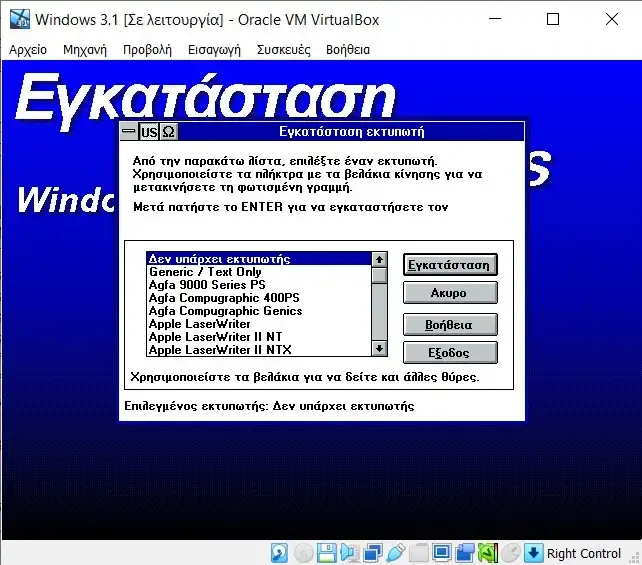The image size is (642, 565).
Task: Click the shared folders status icon
Action: click(418, 553)
